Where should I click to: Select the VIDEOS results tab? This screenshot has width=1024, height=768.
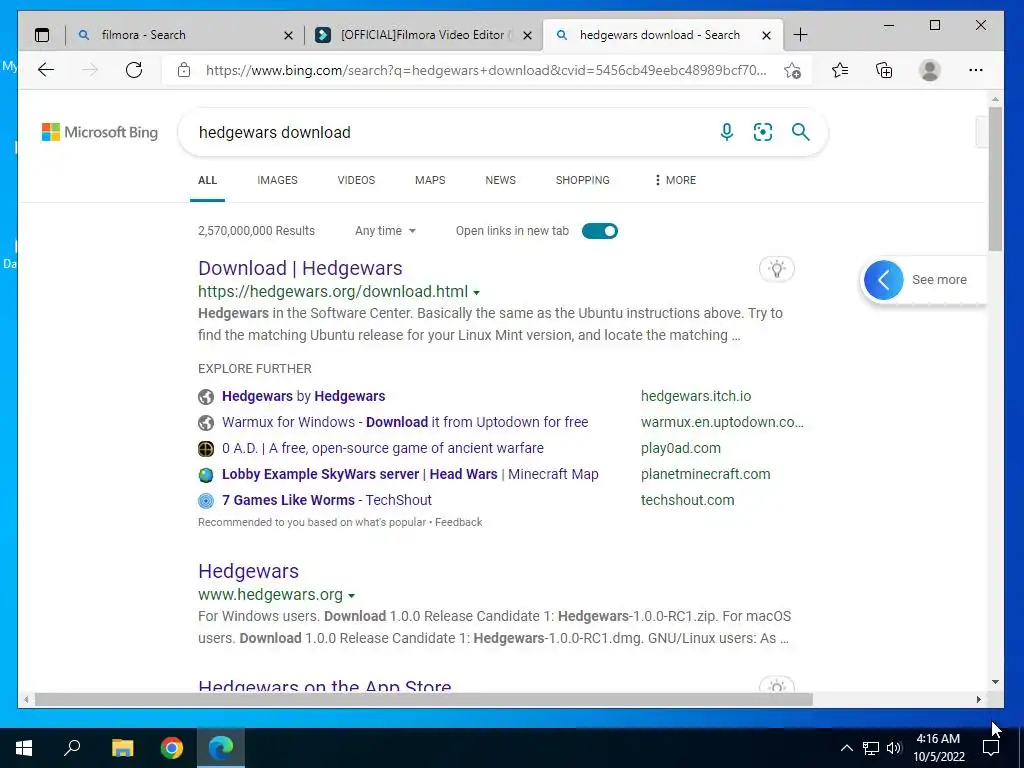[x=356, y=180]
